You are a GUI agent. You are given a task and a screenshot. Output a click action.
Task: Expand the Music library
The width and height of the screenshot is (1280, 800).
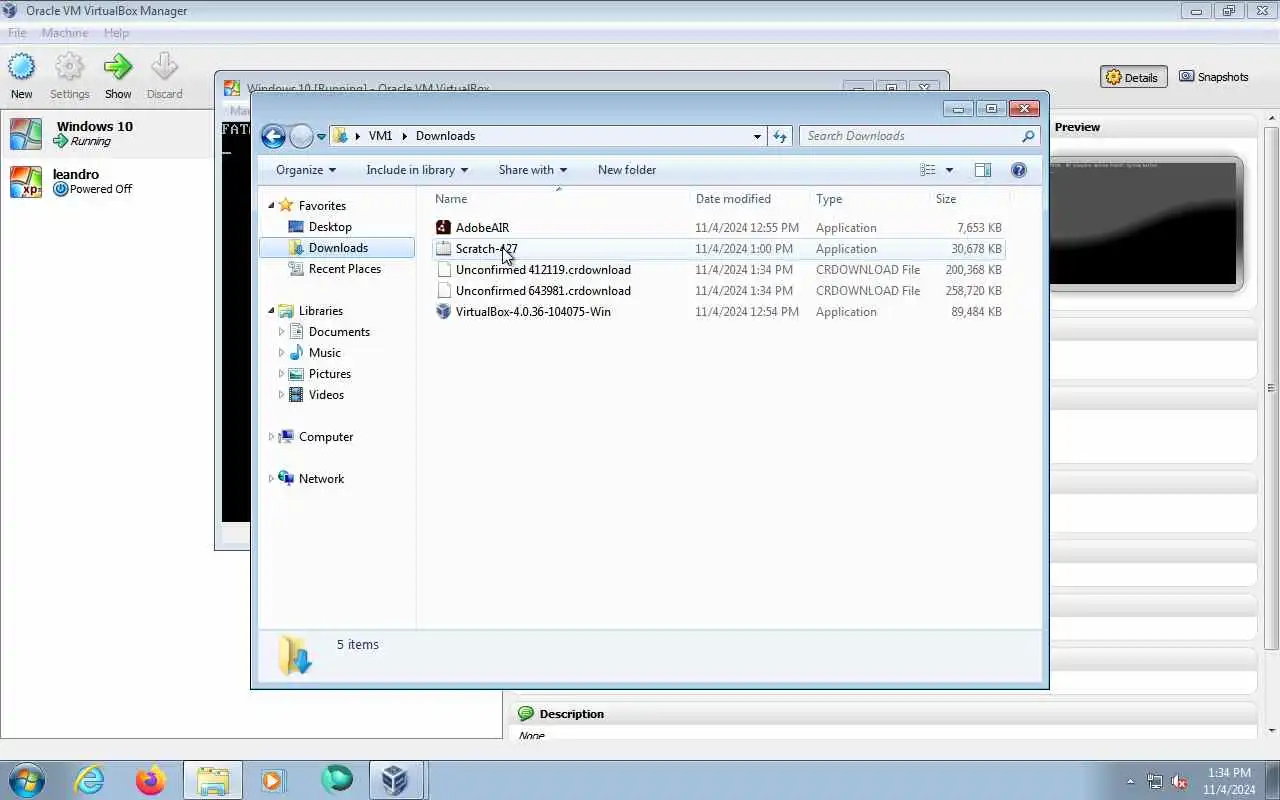[281, 353]
